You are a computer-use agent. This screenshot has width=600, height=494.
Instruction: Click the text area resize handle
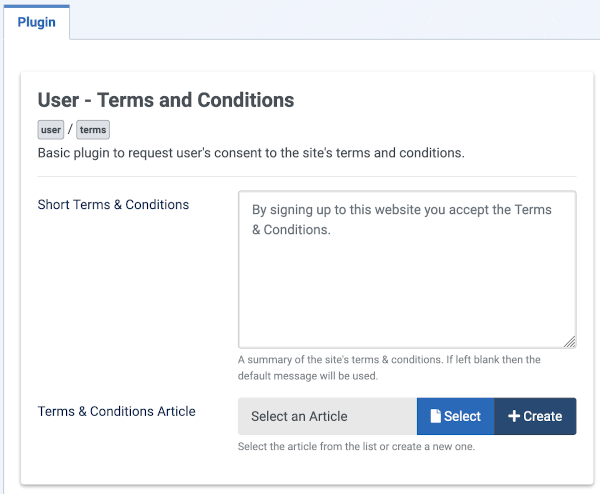coord(570,341)
